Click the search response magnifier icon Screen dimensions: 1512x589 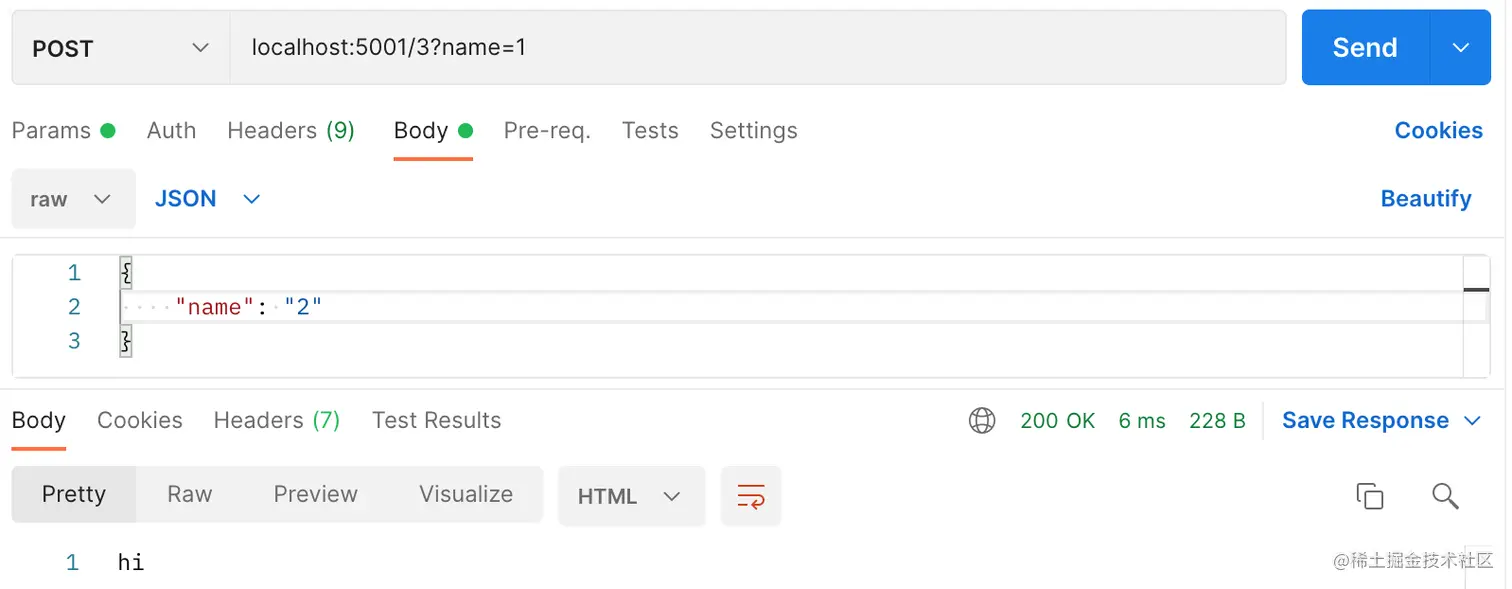(x=1445, y=496)
